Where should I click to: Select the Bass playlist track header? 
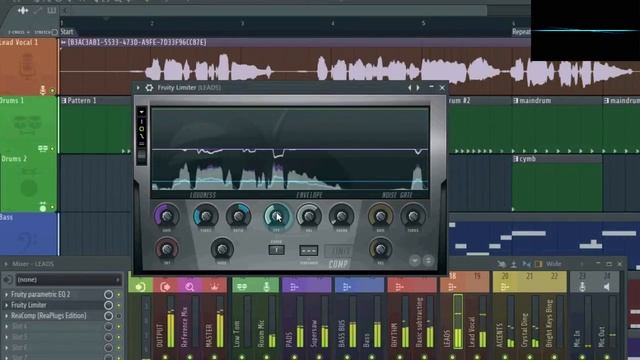tap(29, 234)
